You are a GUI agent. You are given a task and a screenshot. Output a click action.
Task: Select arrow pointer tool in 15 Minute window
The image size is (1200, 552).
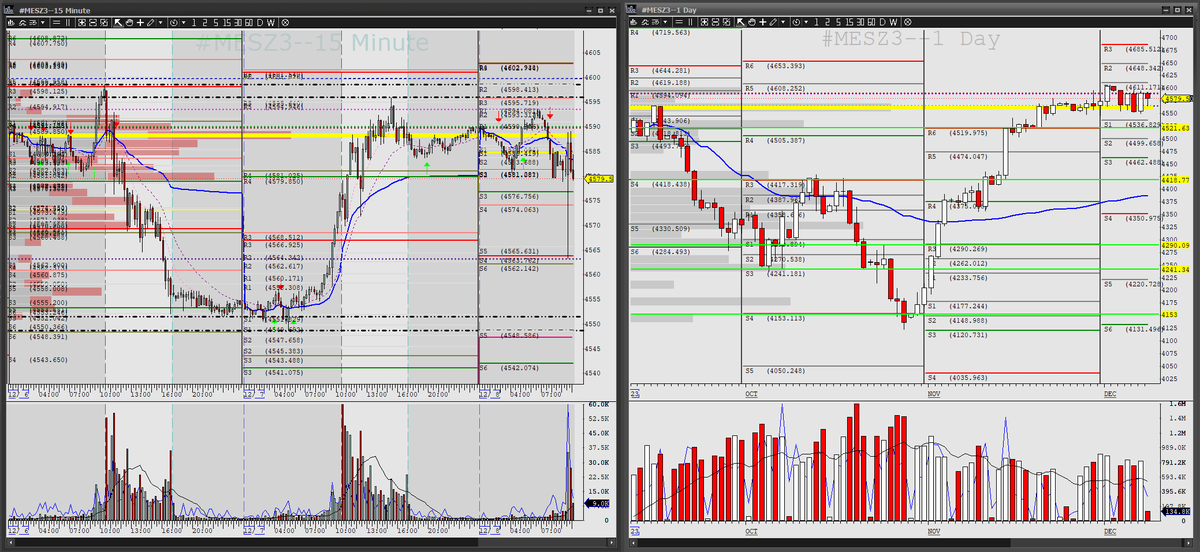click(117, 22)
